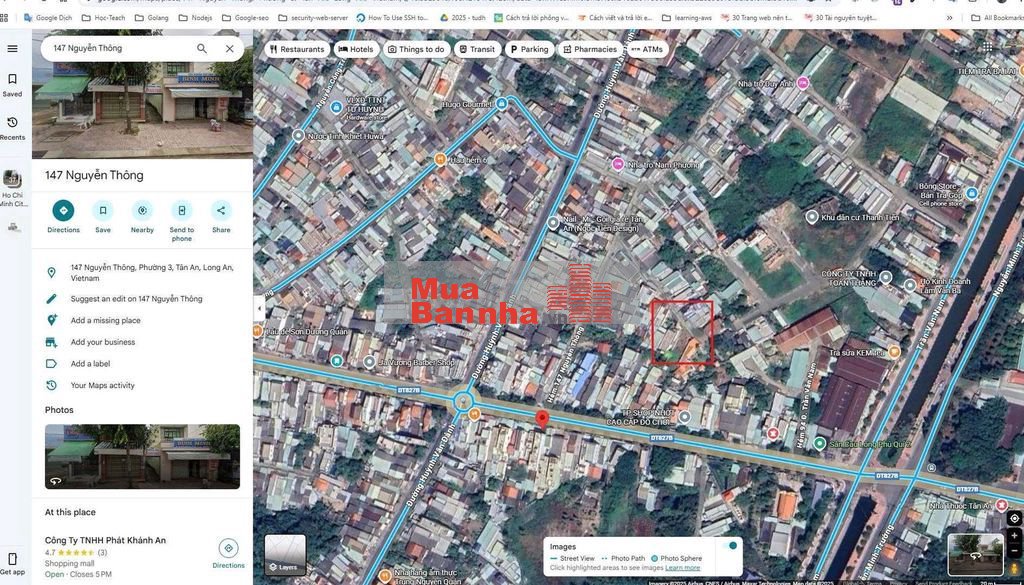Open Saved places

pyautogui.click(x=12, y=84)
